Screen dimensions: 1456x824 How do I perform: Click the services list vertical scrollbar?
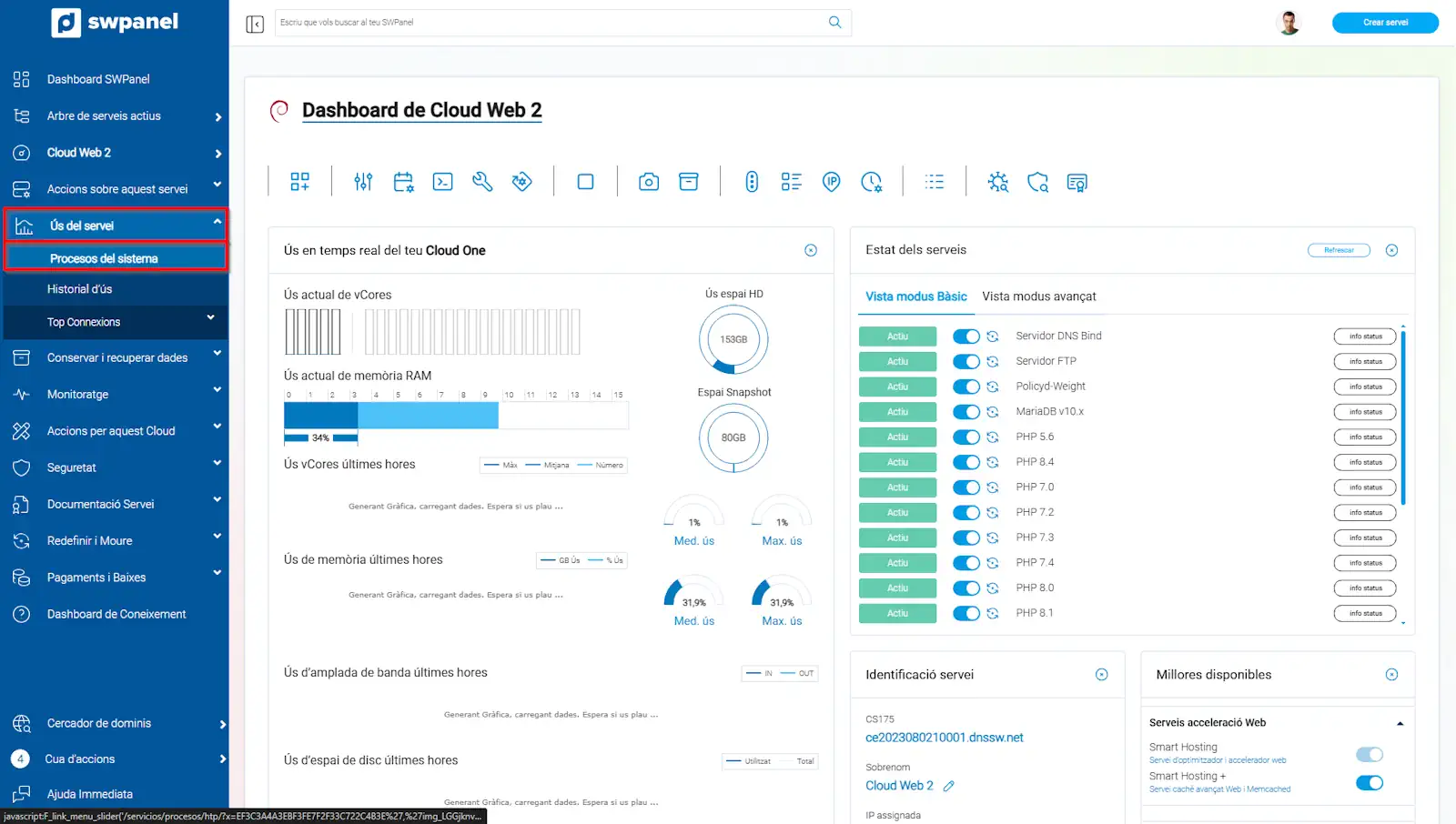(x=1403, y=417)
